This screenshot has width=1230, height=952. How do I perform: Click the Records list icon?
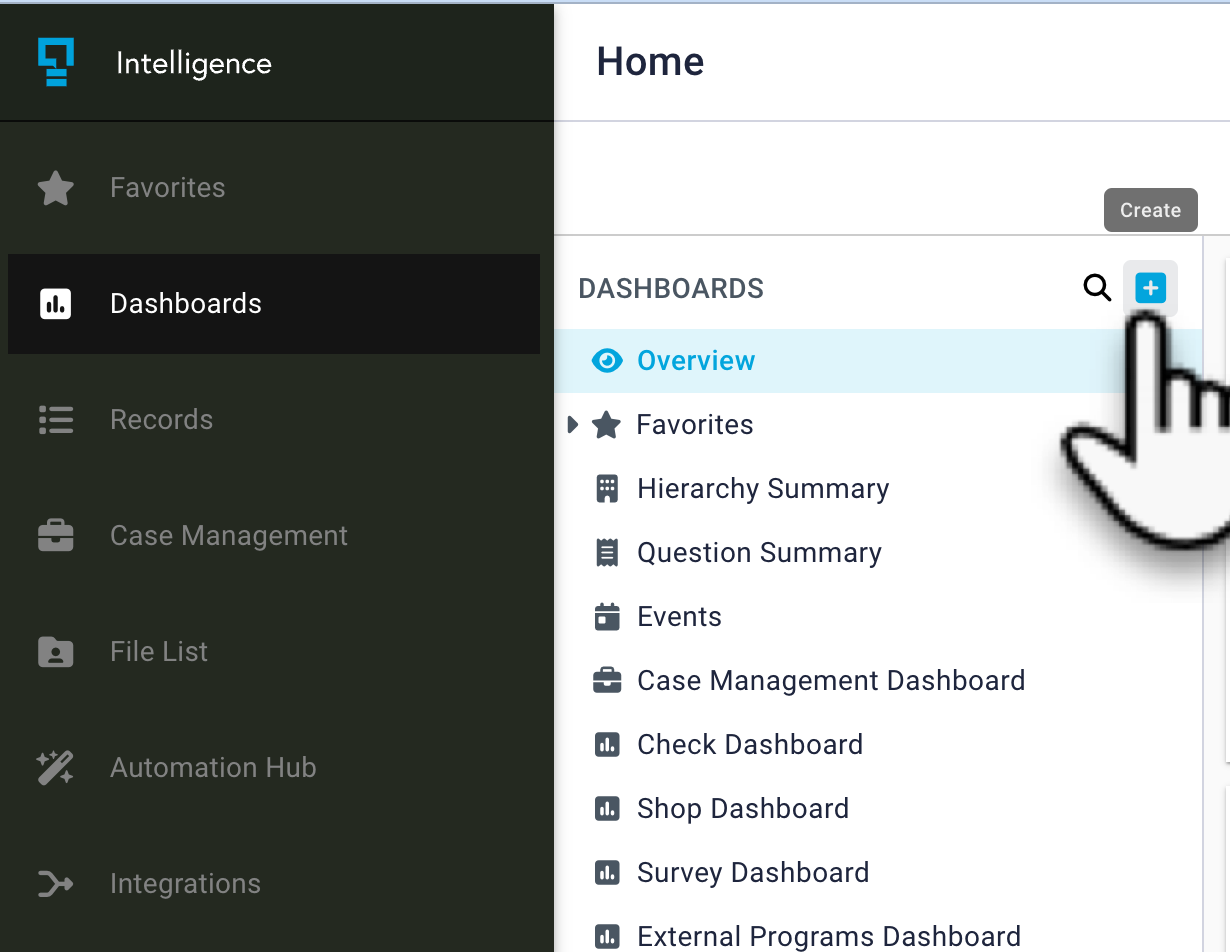55,420
